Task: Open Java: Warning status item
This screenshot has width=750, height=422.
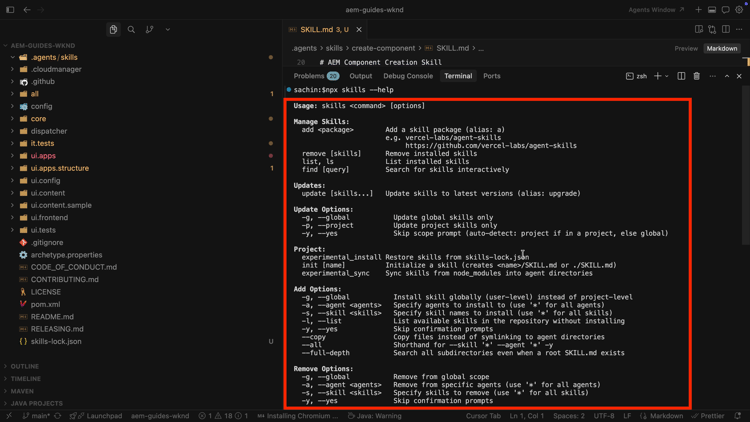Action: tap(375, 416)
